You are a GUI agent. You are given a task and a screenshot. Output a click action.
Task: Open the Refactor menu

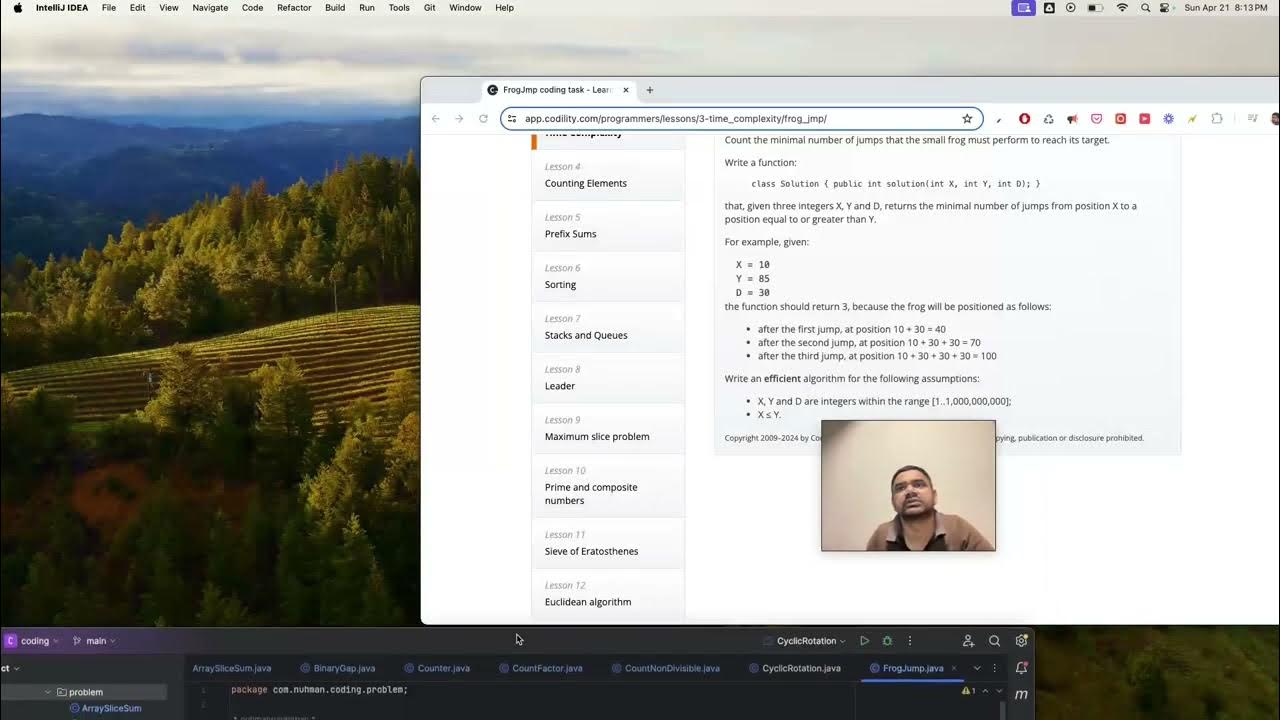[x=294, y=7]
